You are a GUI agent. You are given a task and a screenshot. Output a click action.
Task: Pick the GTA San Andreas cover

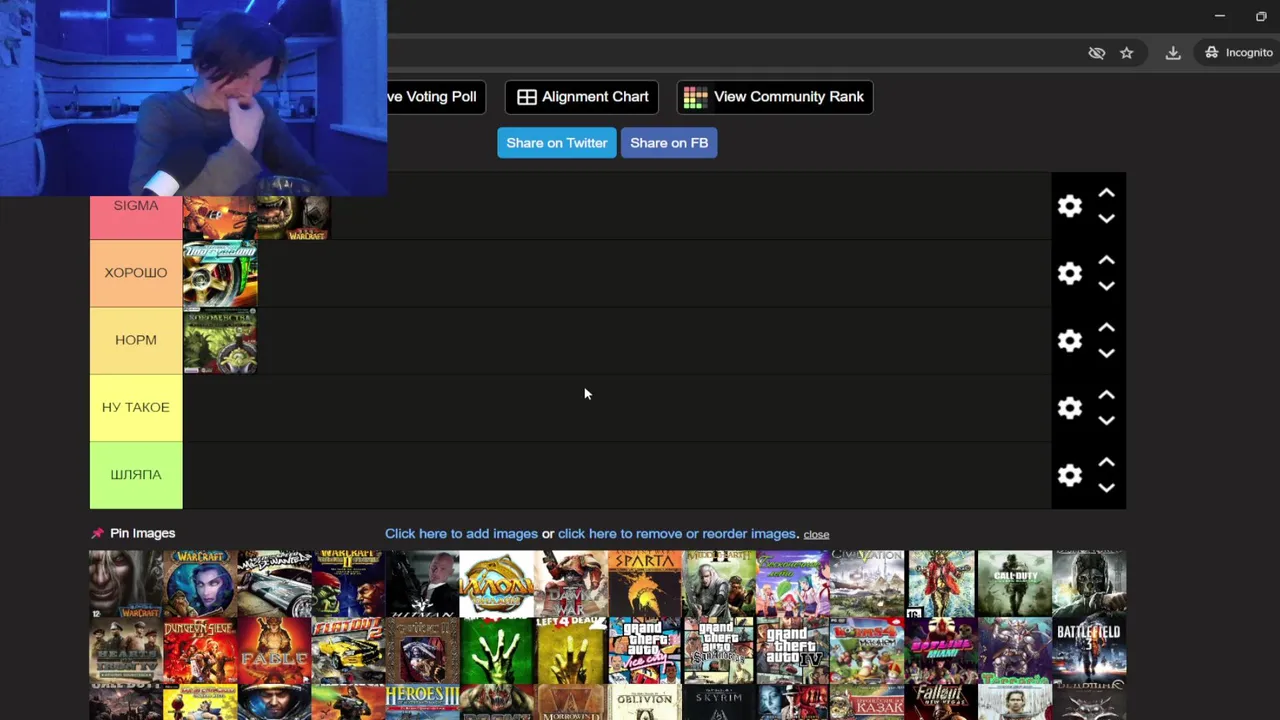[719, 651]
